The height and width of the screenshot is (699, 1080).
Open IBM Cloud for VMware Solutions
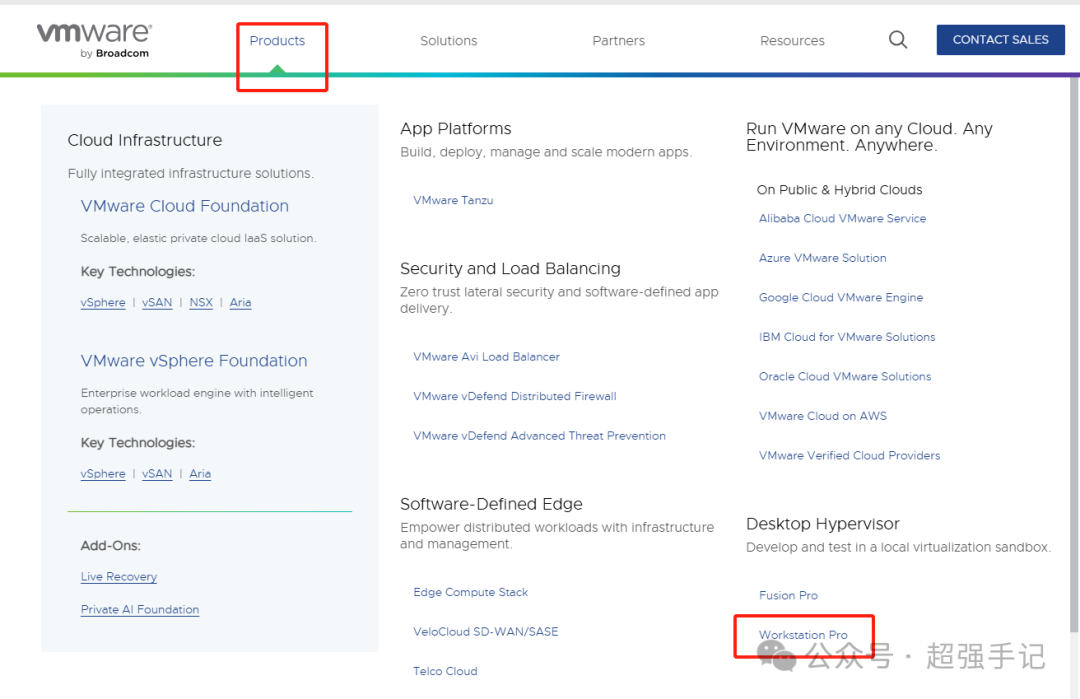click(x=847, y=337)
